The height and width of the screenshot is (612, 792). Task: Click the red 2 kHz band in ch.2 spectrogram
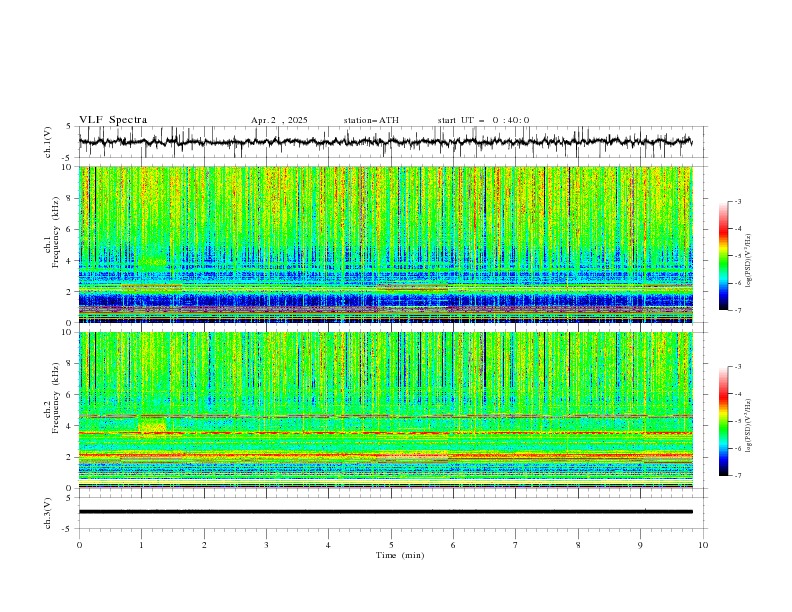385,455
